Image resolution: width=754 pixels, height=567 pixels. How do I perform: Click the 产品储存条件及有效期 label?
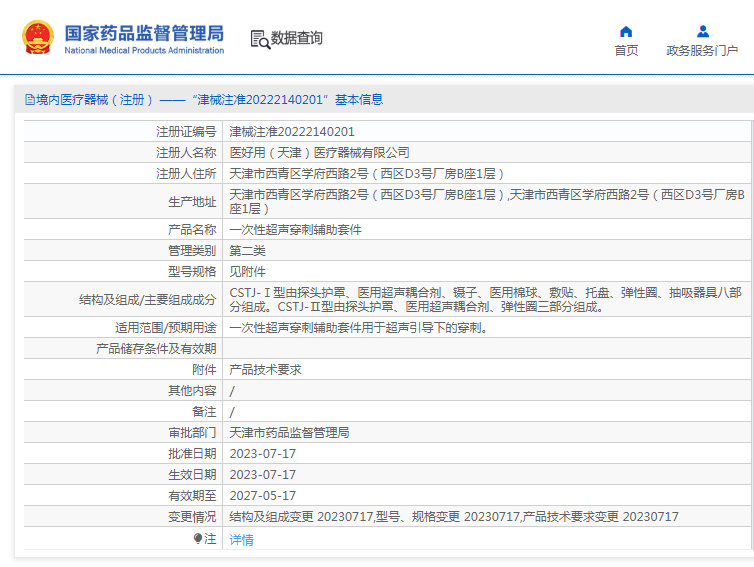[156, 349]
